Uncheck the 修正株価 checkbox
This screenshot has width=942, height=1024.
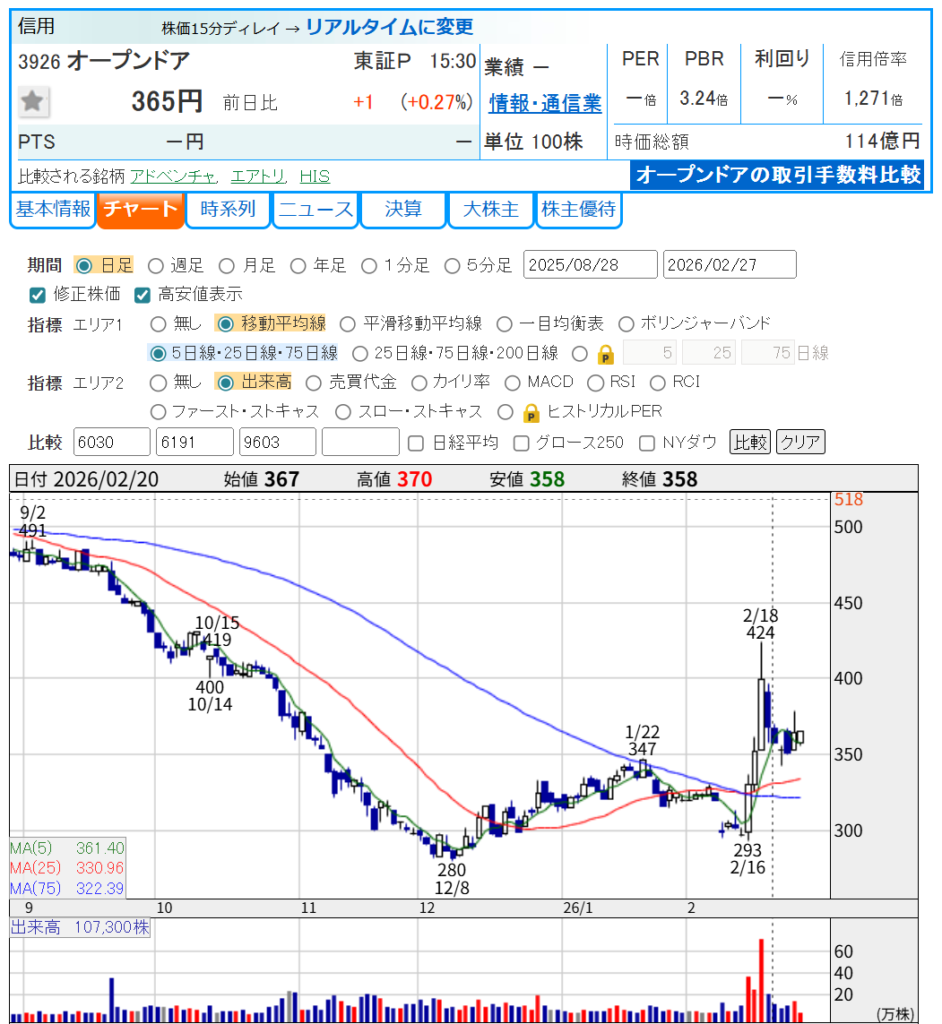tap(37, 295)
